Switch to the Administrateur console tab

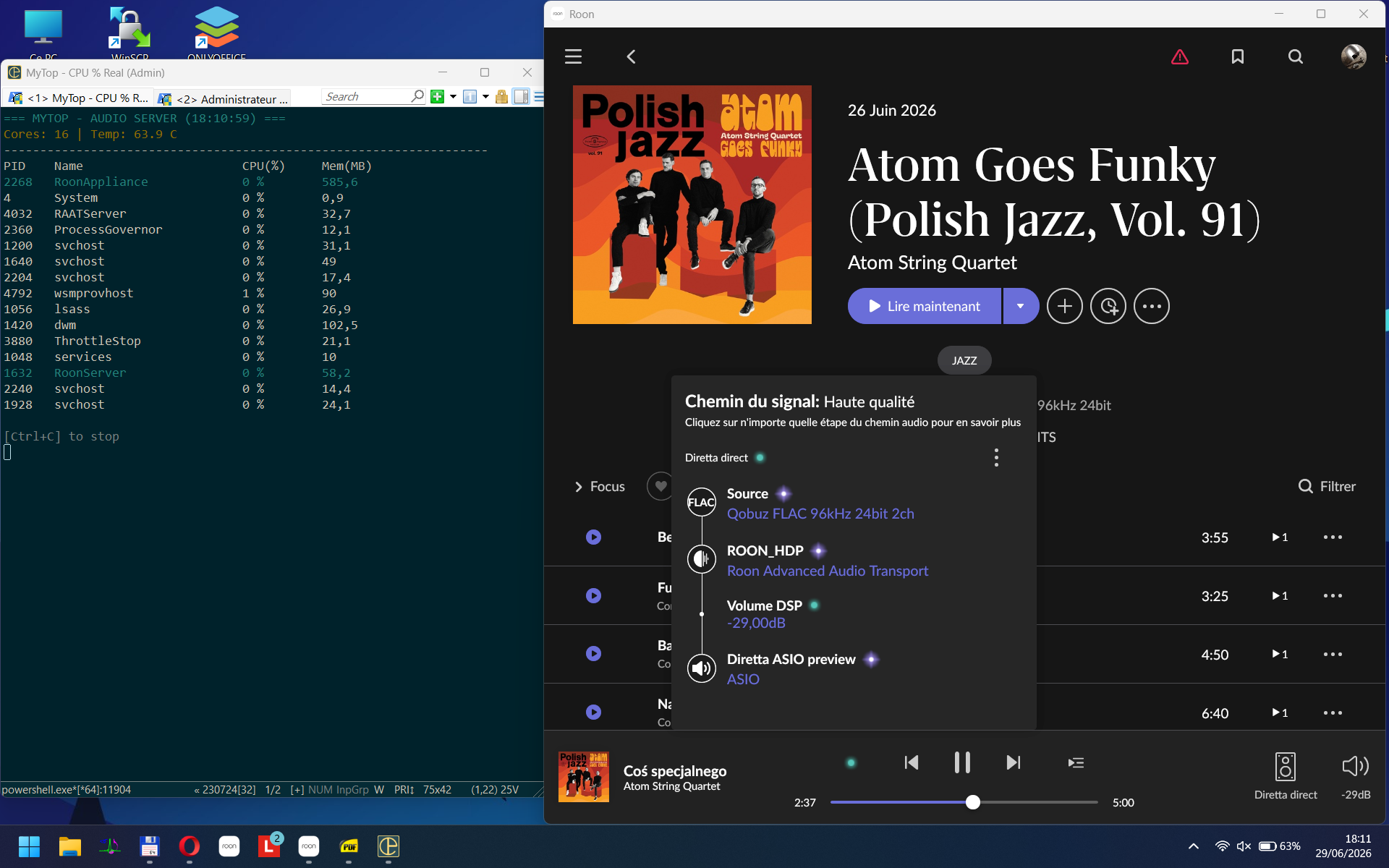point(224,98)
